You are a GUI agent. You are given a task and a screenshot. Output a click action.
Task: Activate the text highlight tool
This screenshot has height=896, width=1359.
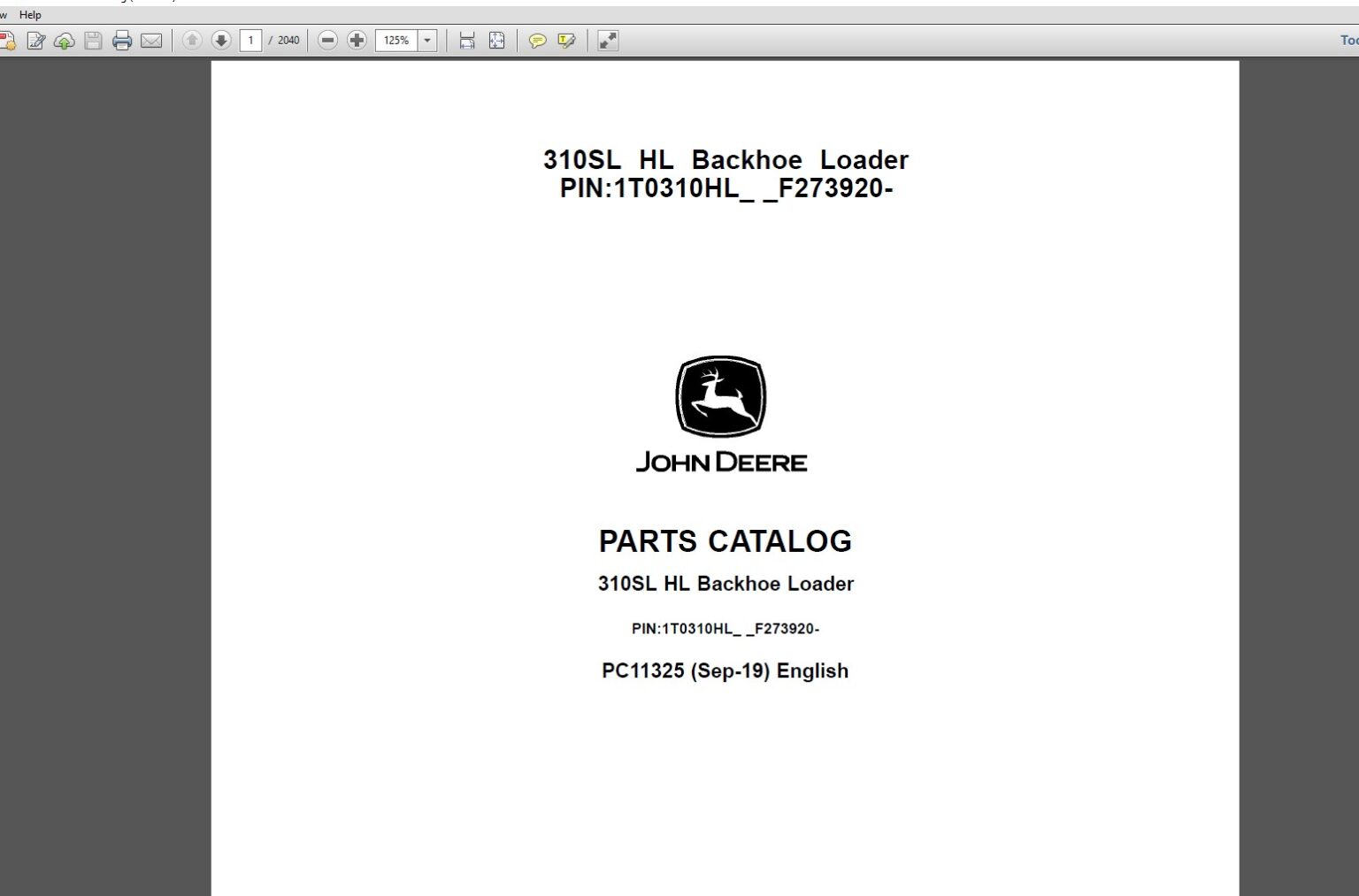[566, 41]
